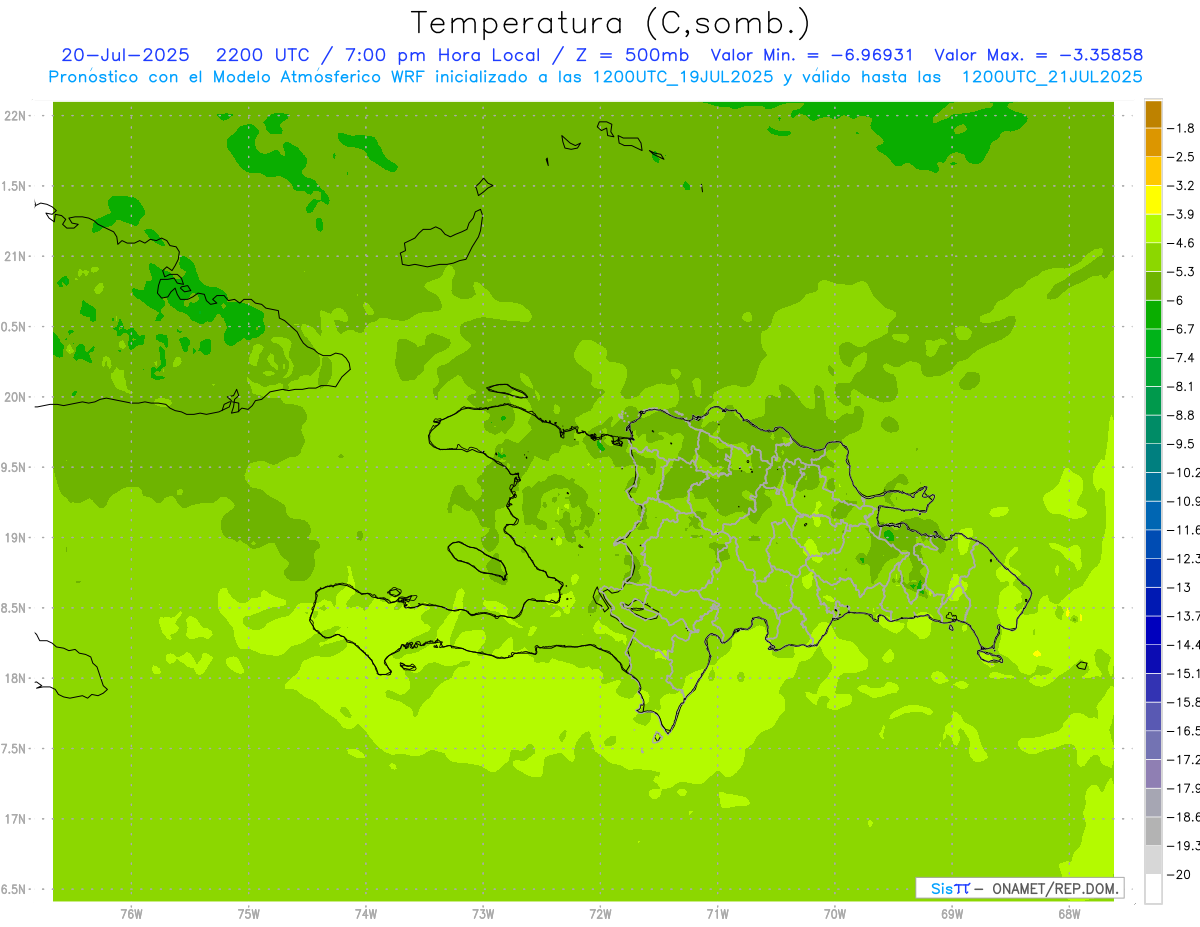This screenshot has height=927, width=1200.
Task: Click the '71W' longitude axis label
Action: click(x=717, y=913)
